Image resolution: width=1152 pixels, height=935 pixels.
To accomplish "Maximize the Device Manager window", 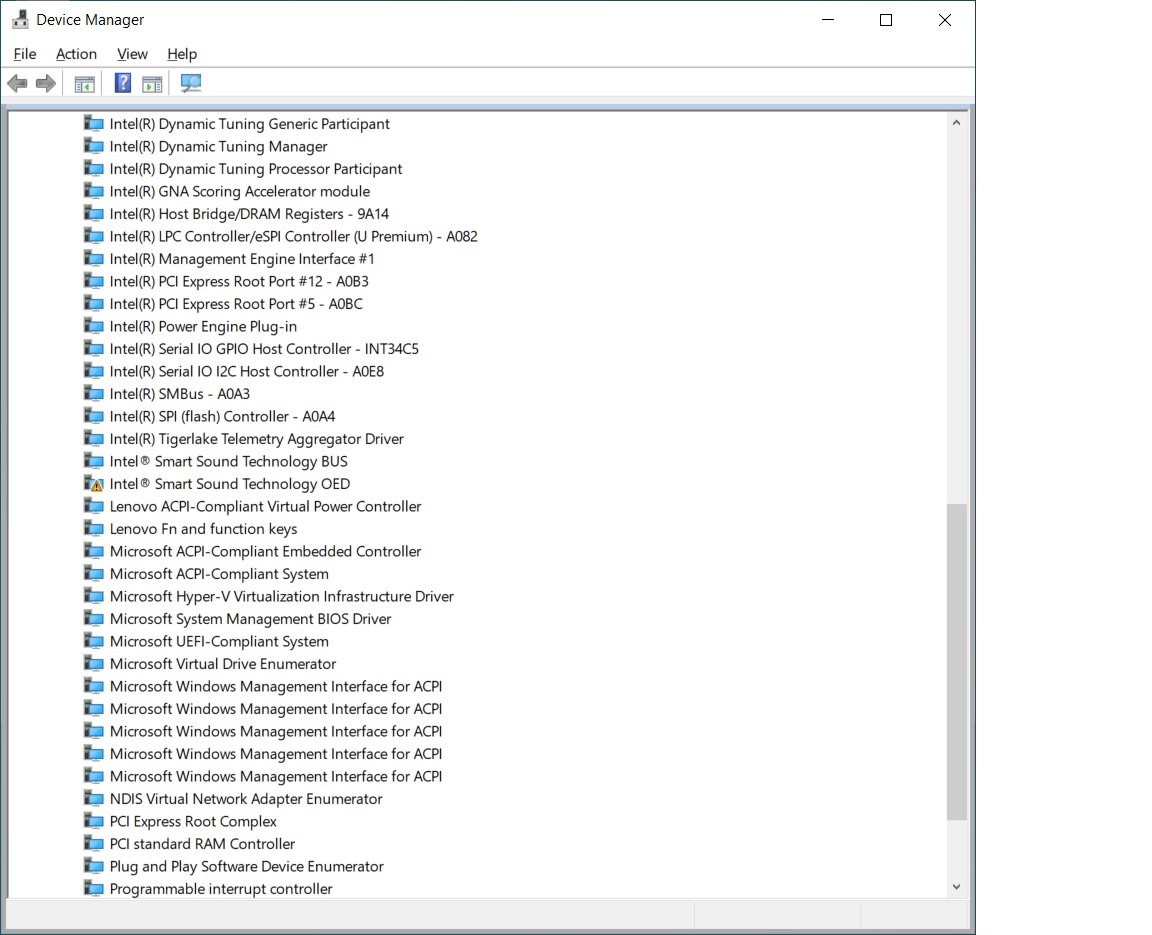I will (886, 20).
